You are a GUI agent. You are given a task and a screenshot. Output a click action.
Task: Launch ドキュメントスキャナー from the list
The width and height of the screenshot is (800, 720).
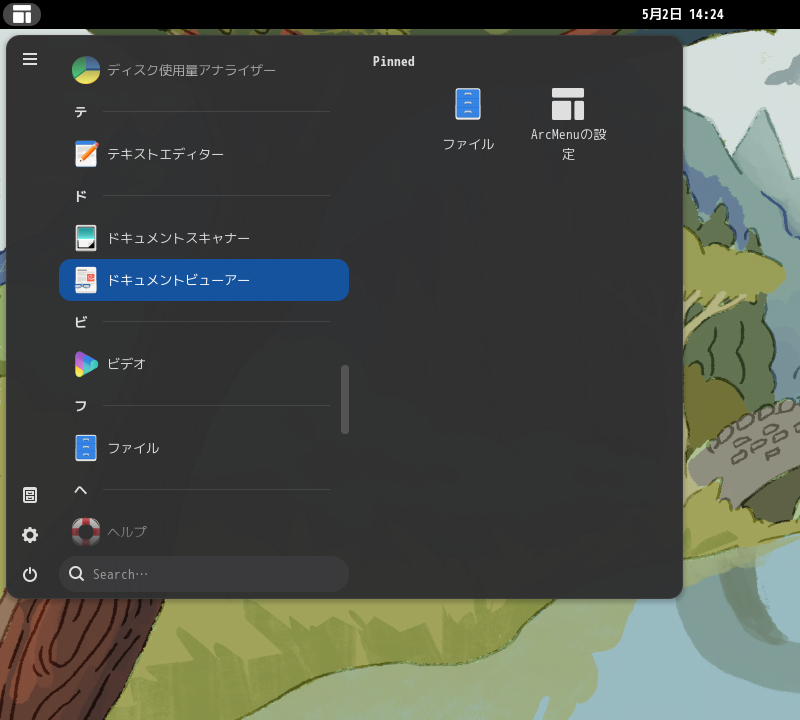[204, 238]
